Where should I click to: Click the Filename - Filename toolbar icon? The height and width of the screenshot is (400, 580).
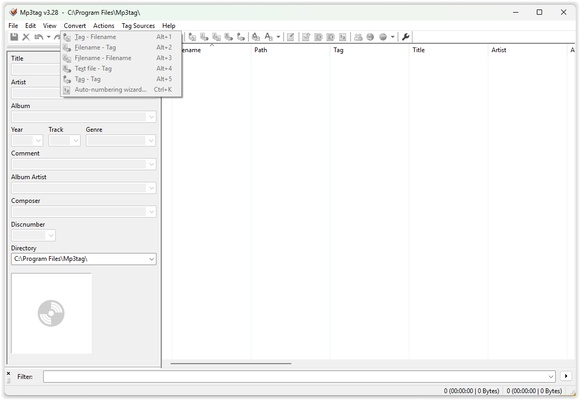pyautogui.click(x=216, y=37)
